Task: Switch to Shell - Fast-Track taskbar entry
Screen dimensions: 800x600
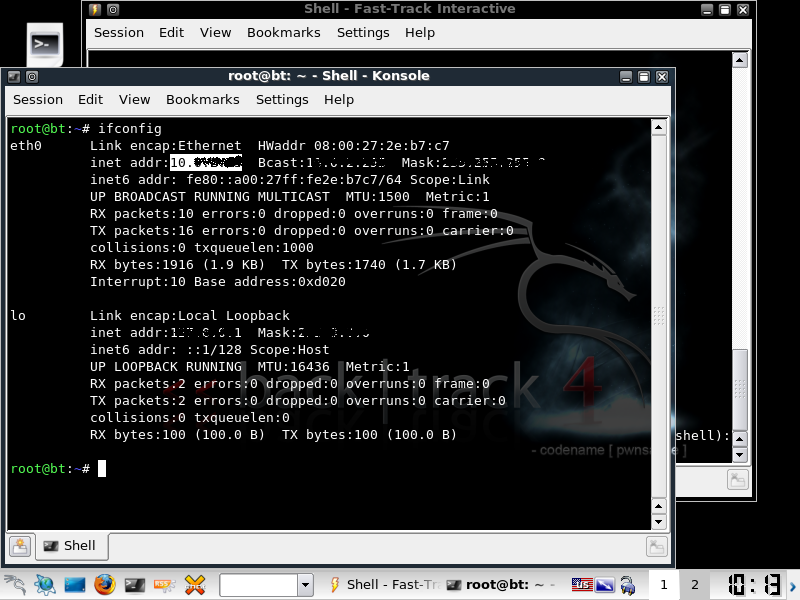Action: tap(385, 585)
